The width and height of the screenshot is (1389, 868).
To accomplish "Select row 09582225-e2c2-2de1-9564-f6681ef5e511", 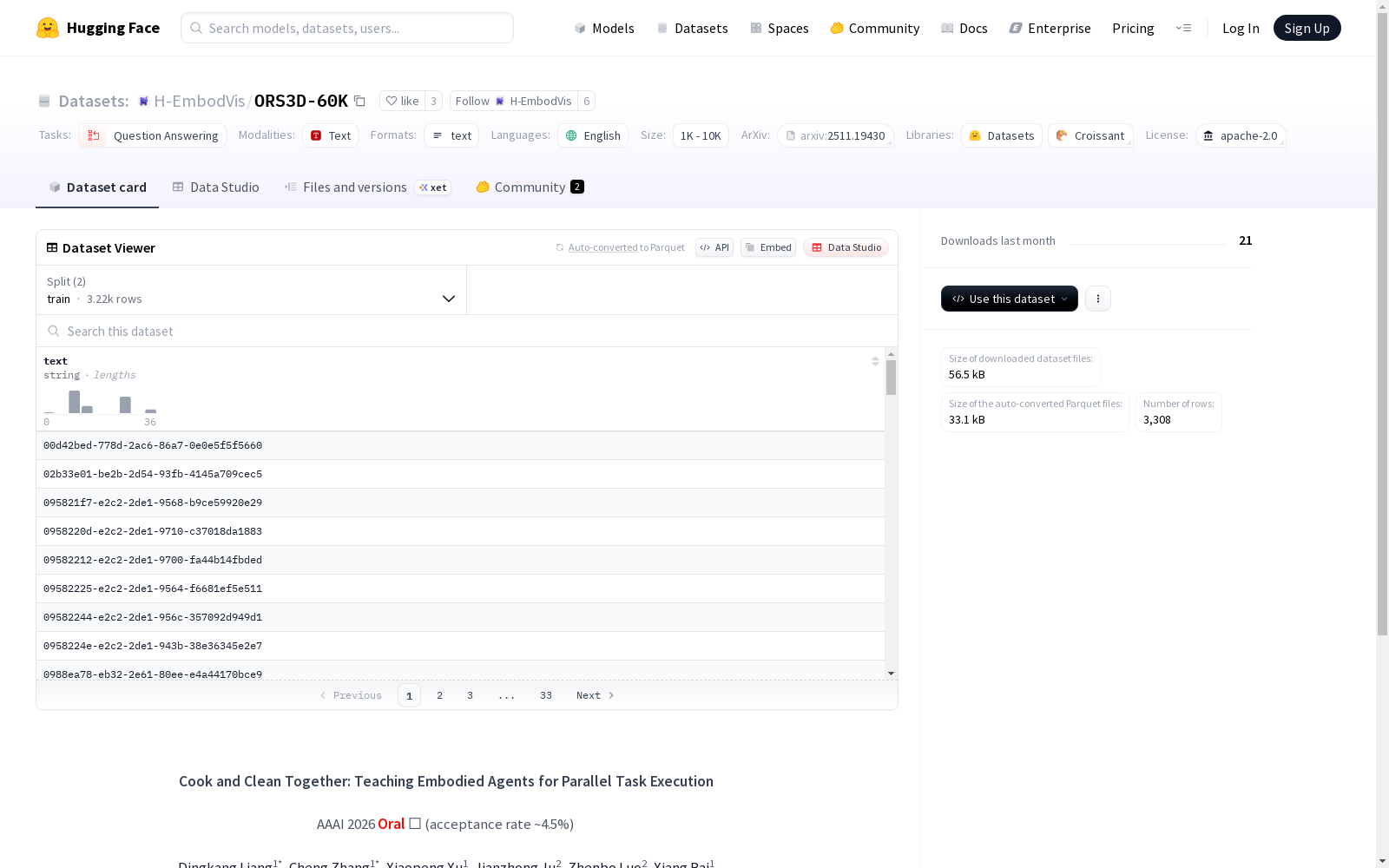I will click(460, 589).
